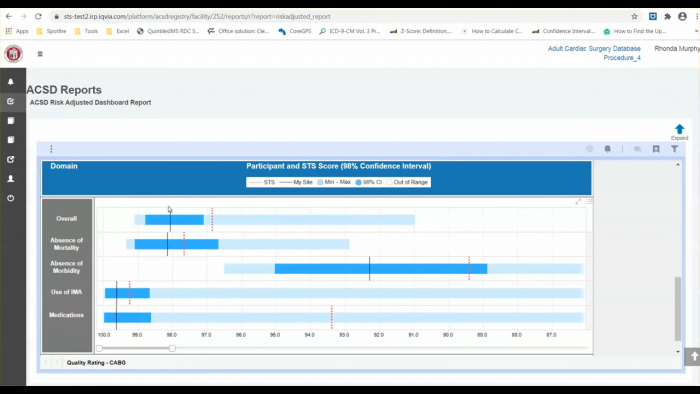Viewport: 700px width, 394px height.
Task: Open the browser extensions puzzle icon
Action: [x=667, y=17]
